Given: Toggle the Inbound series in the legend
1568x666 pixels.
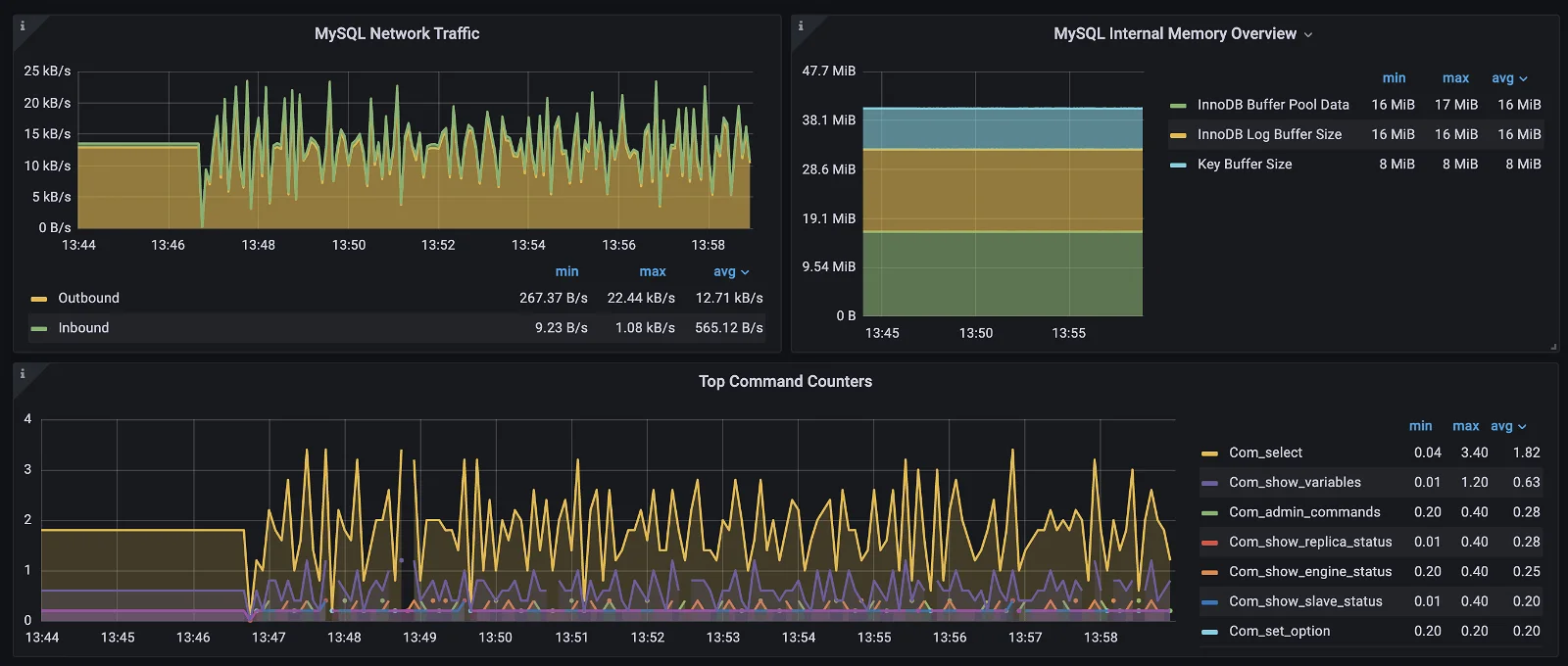Looking at the screenshot, I should click(83, 327).
